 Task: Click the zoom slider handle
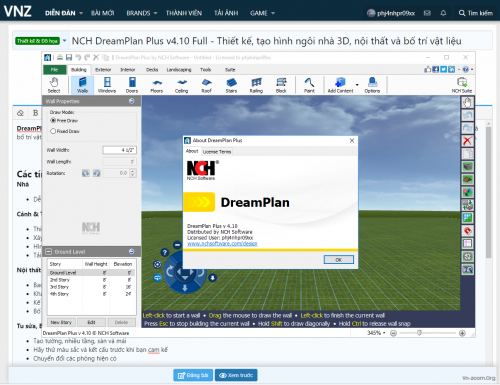tap(419, 333)
